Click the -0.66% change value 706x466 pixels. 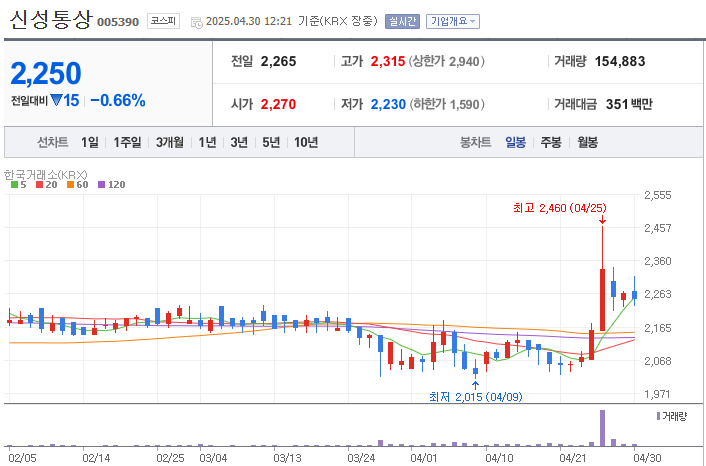(118, 100)
